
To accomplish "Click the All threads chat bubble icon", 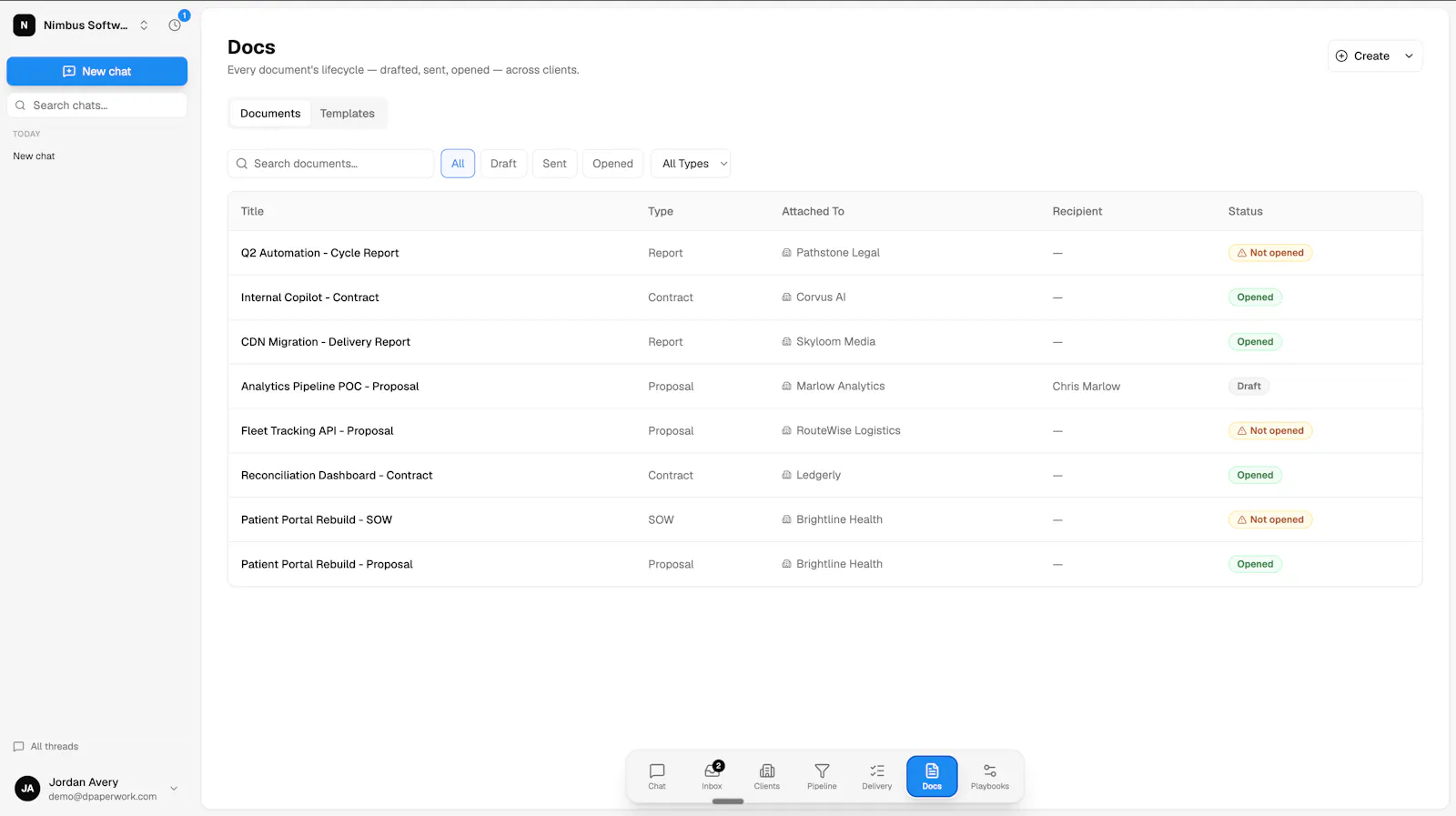I will pyautogui.click(x=18, y=747).
